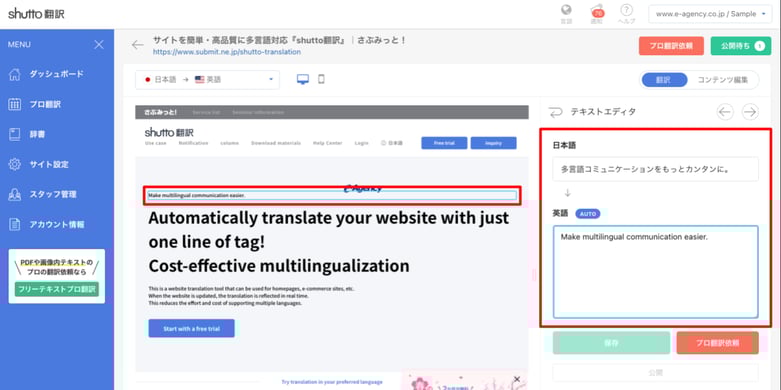This screenshot has width=781, height=390.
Task: Click 'Try translation in your preferred language'
Action: point(332,382)
